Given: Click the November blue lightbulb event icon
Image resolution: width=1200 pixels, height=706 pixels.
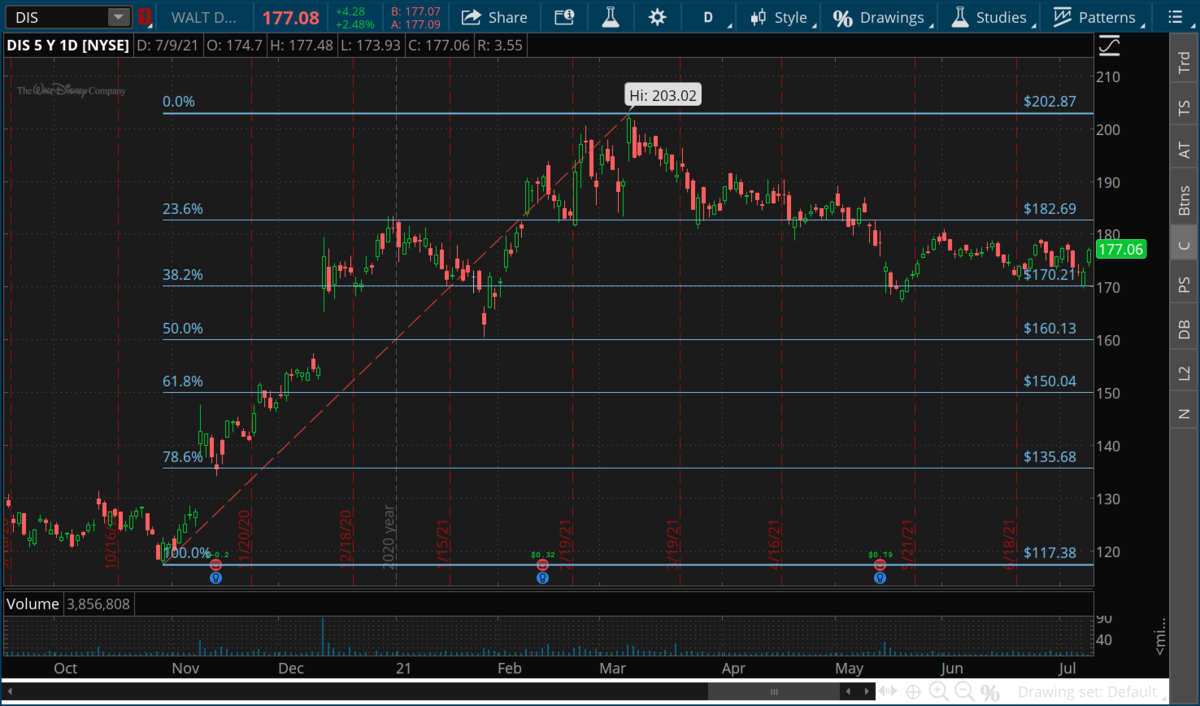Looking at the screenshot, I should (215, 577).
